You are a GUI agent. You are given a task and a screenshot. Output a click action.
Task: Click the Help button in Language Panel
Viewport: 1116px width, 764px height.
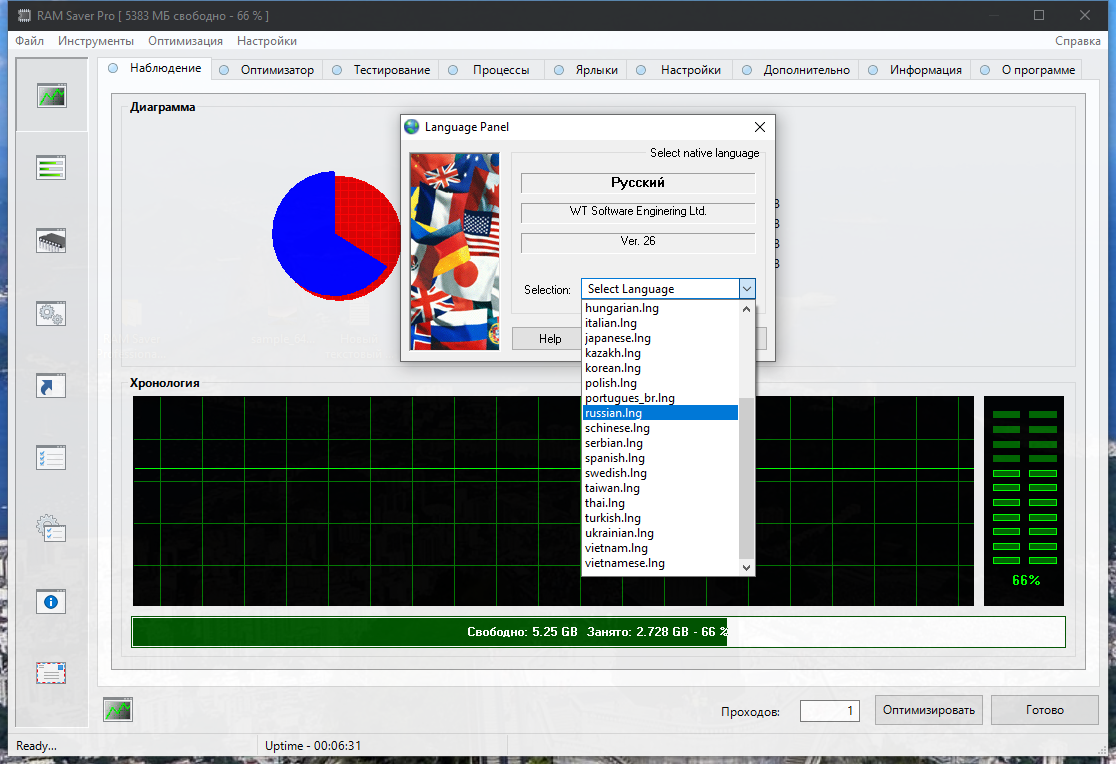pyautogui.click(x=550, y=339)
